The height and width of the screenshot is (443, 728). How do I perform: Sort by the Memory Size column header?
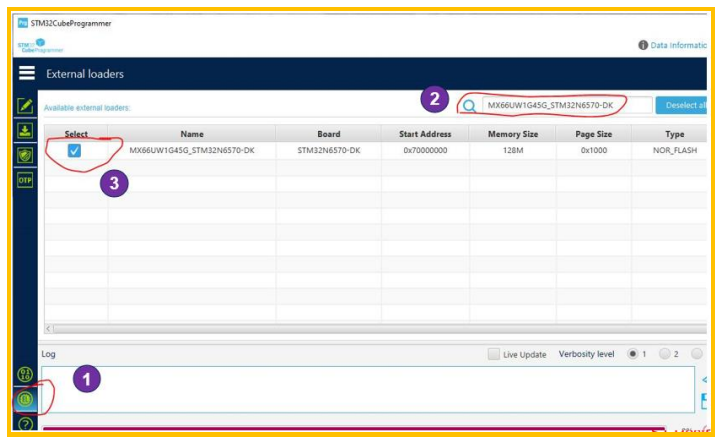pyautogui.click(x=513, y=134)
